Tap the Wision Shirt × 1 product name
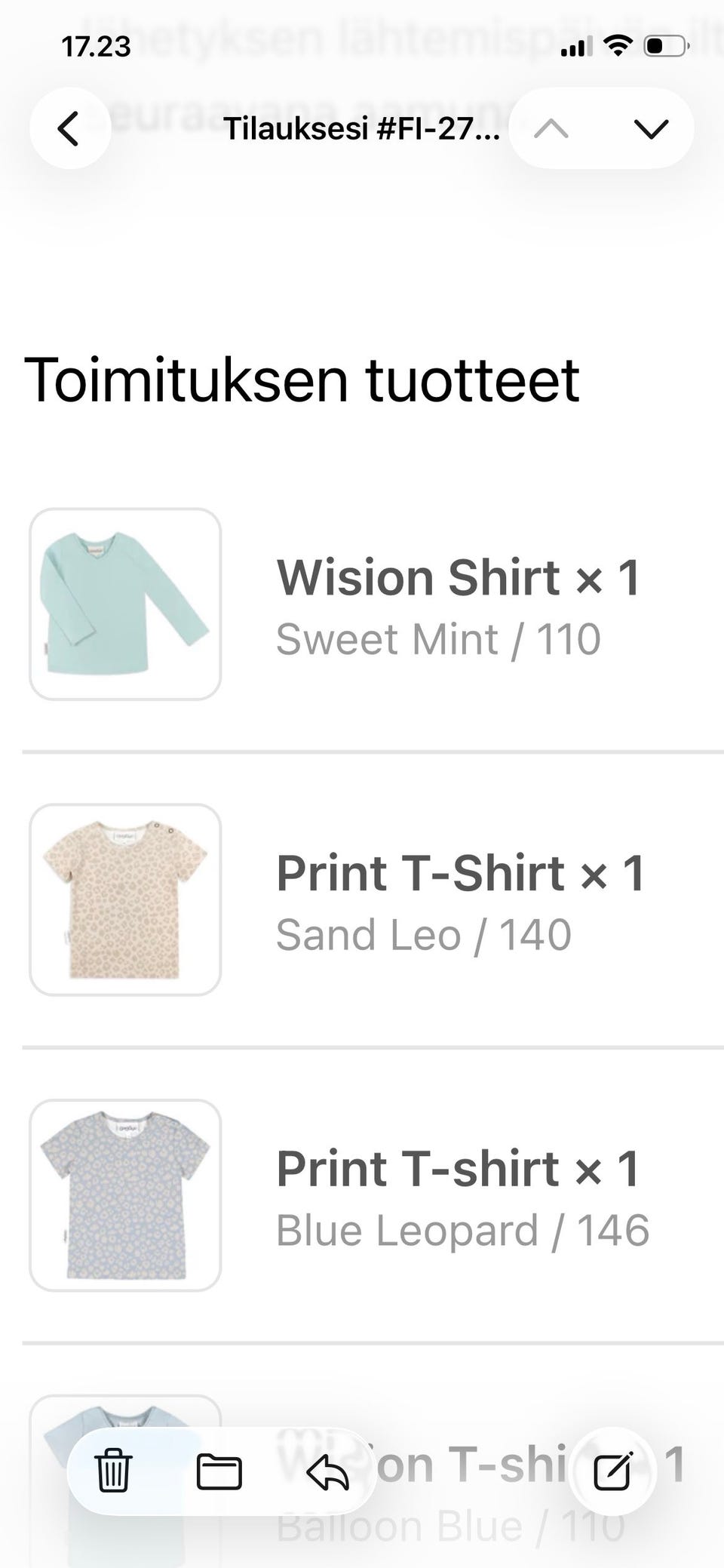 [x=459, y=578]
